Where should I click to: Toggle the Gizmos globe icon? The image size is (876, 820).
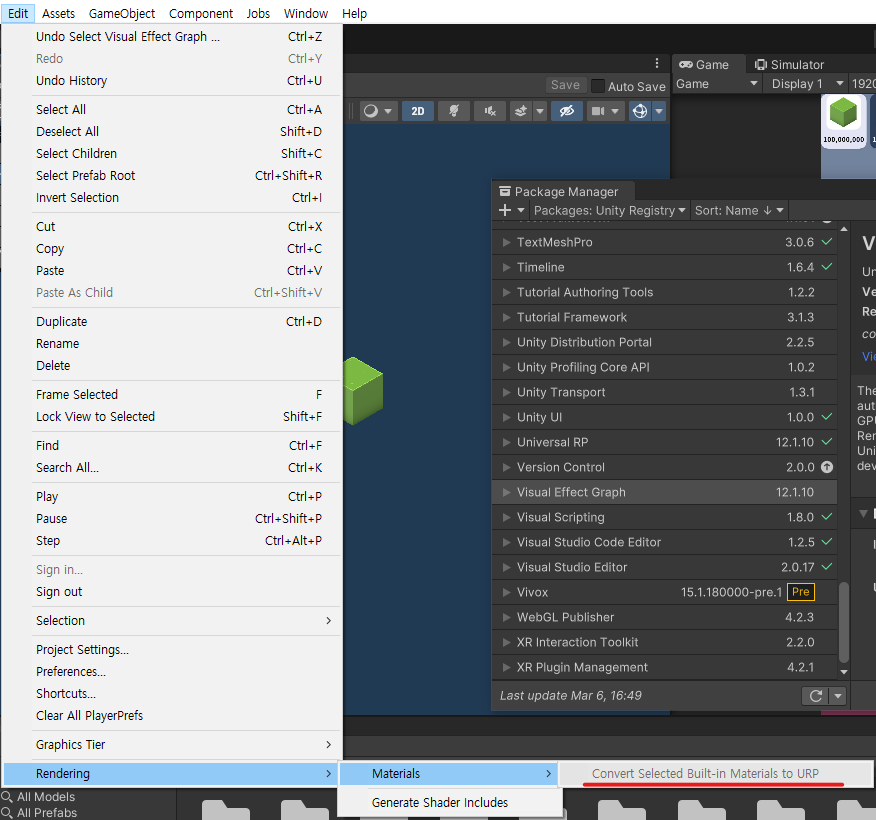640,111
